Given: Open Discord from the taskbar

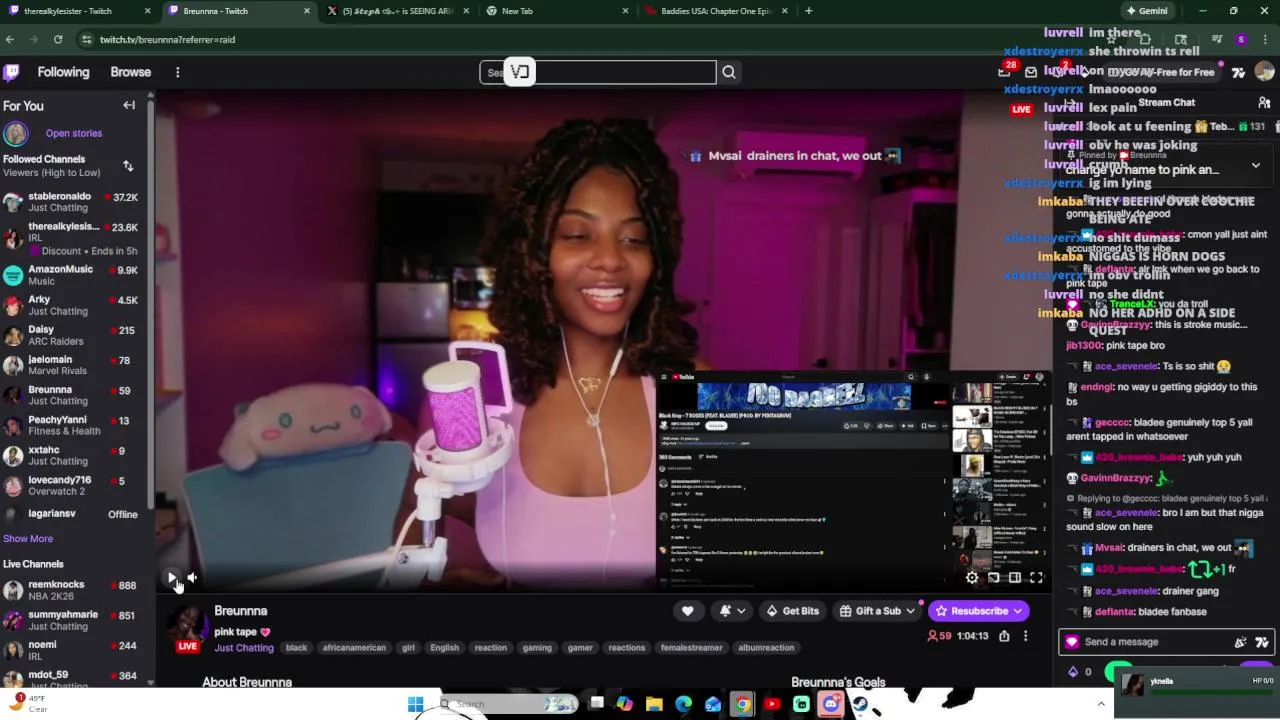Looking at the screenshot, I should click(830, 704).
